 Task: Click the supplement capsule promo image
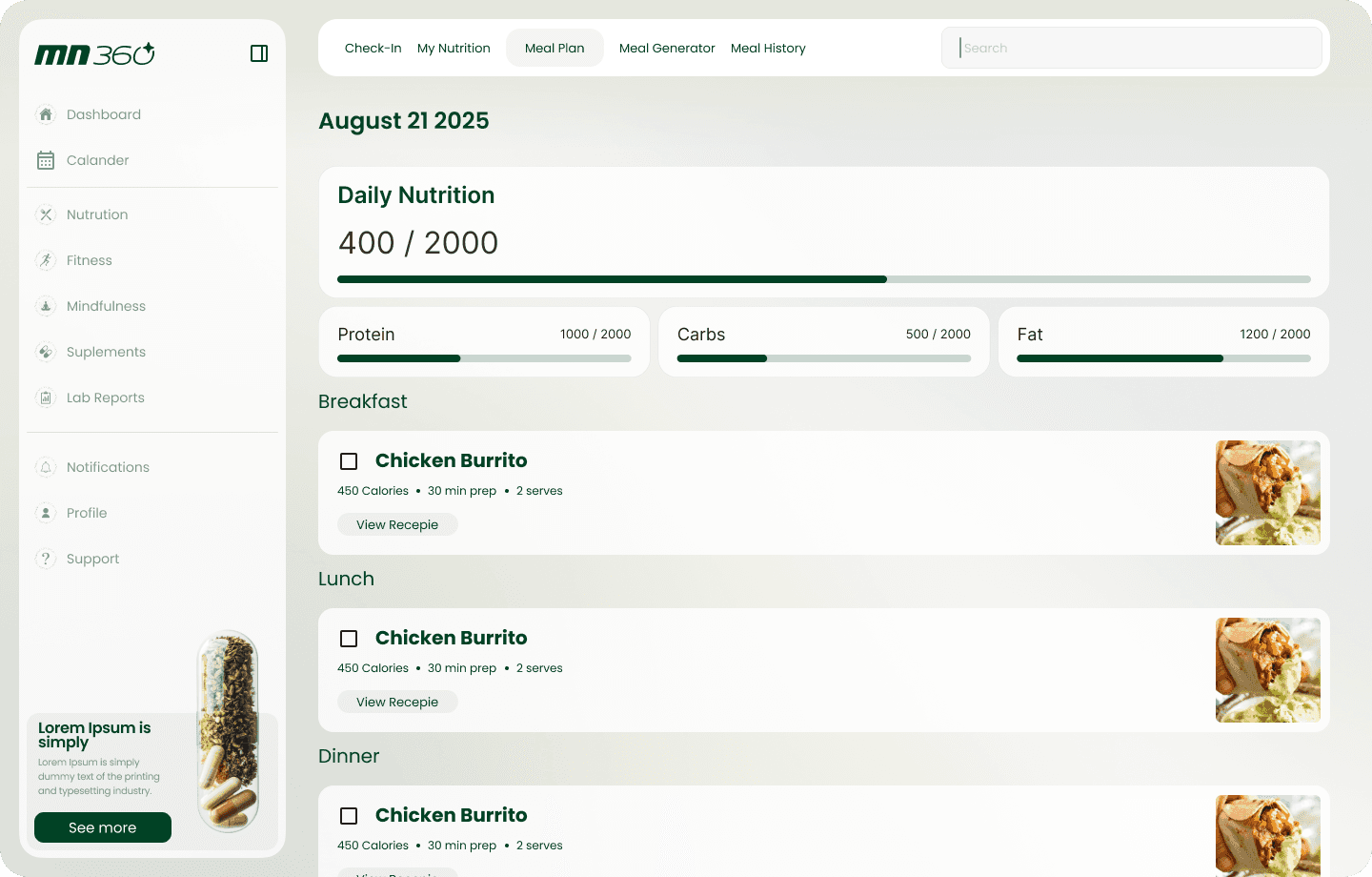point(229,731)
